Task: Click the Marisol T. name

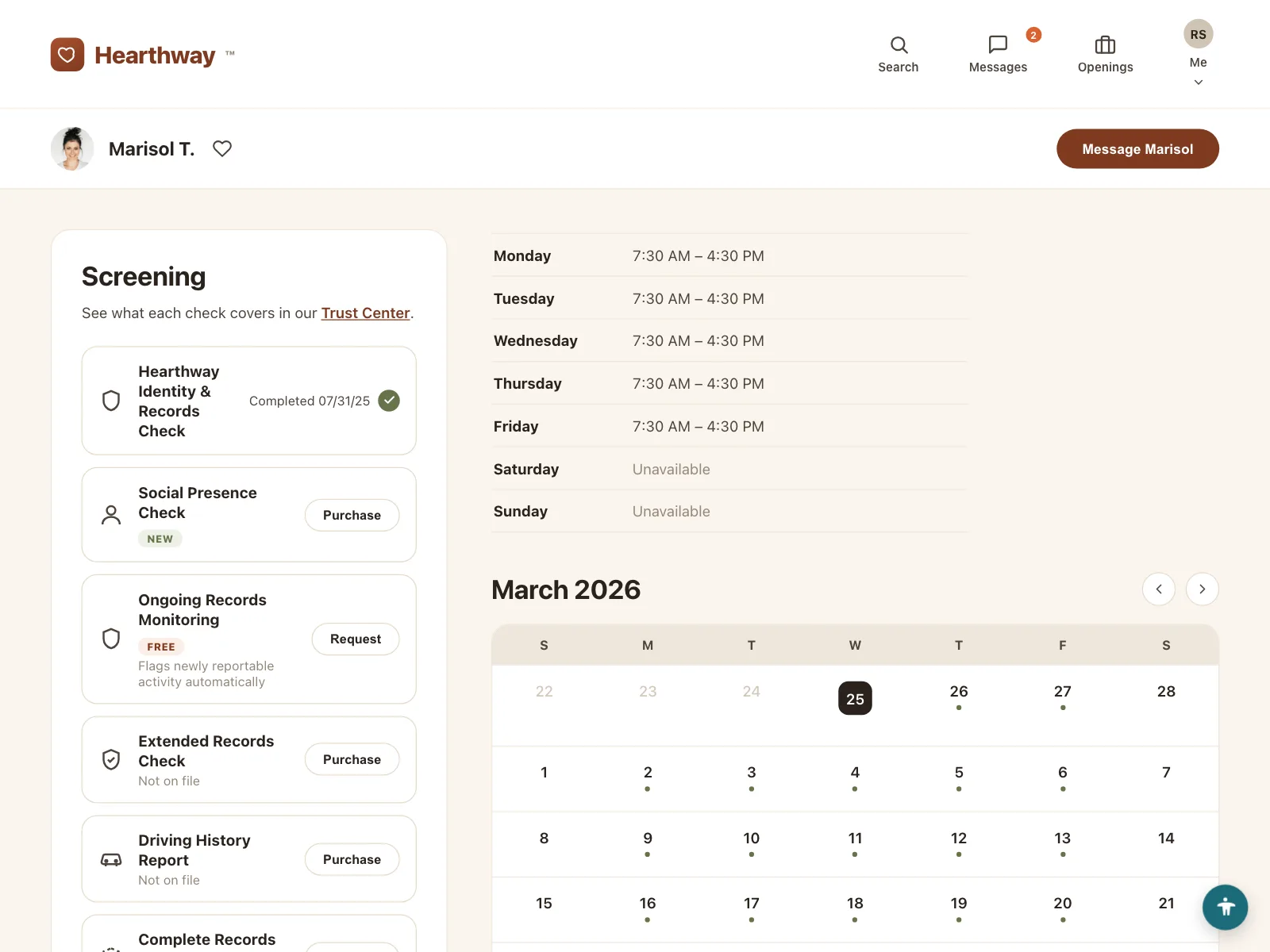Action: pos(152,149)
